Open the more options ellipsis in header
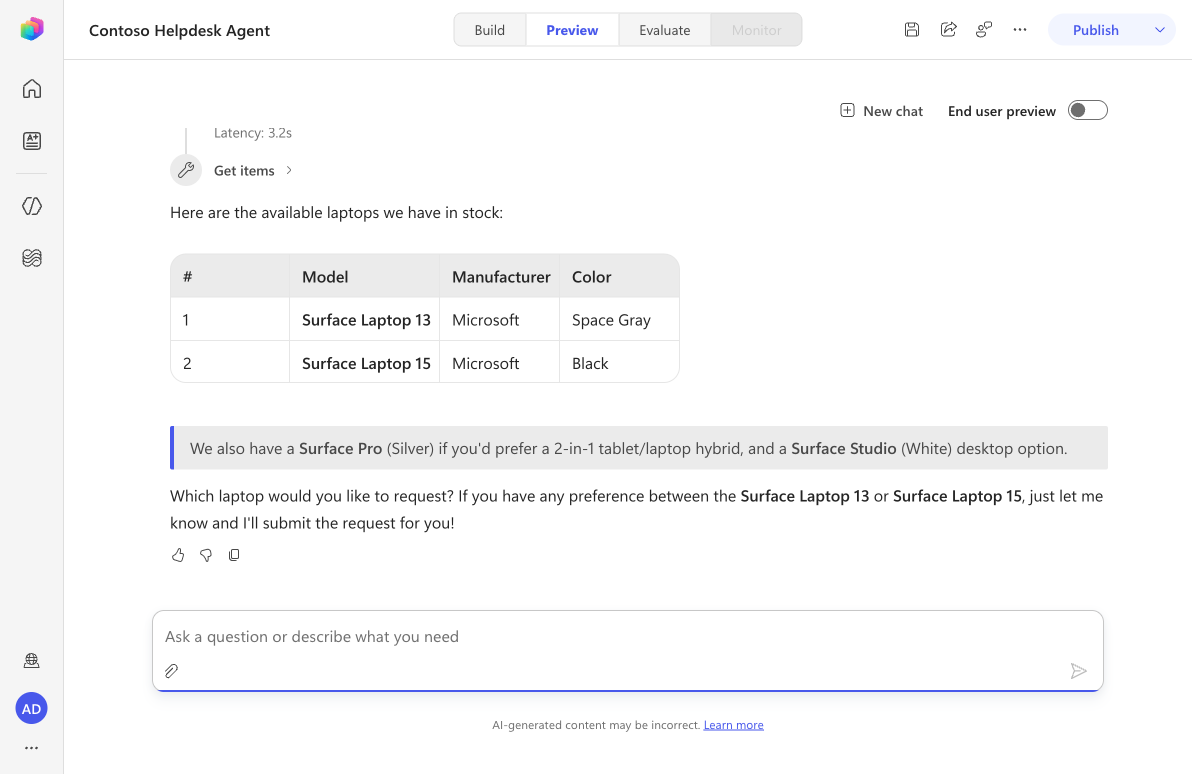The width and height of the screenshot is (1192, 774). tap(1019, 30)
